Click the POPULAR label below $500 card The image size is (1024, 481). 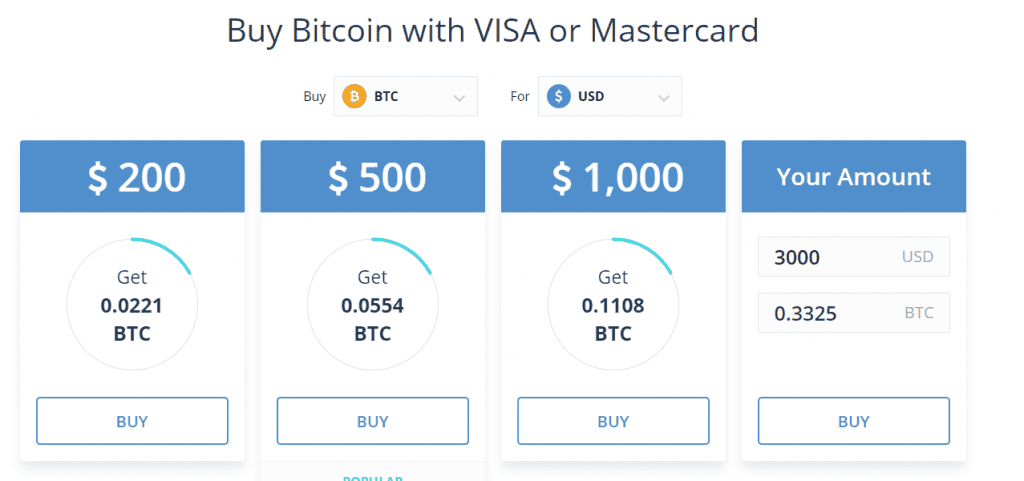372,478
